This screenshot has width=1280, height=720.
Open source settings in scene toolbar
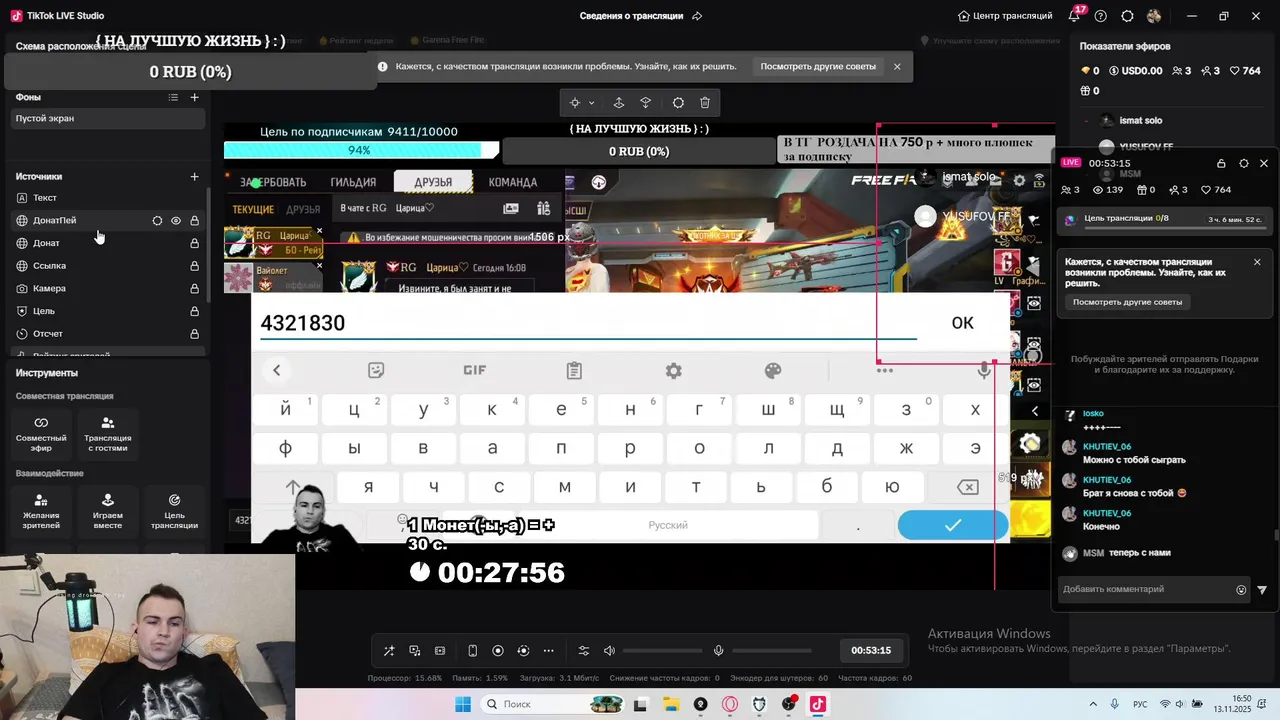tap(678, 103)
